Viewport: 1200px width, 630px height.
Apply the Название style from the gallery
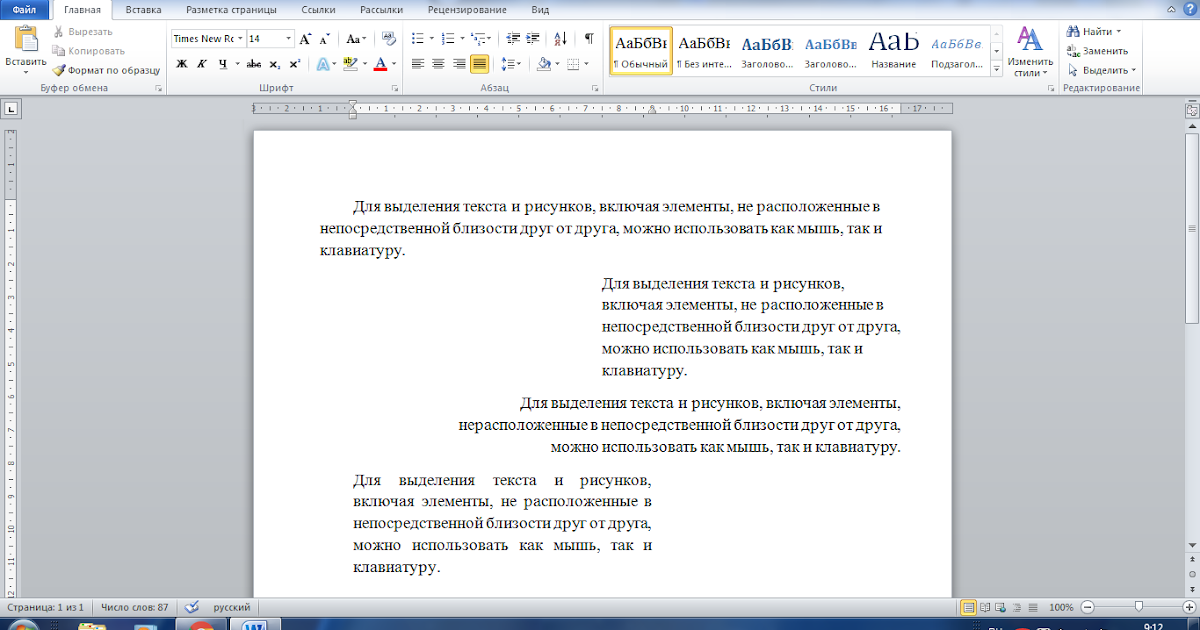coord(893,51)
